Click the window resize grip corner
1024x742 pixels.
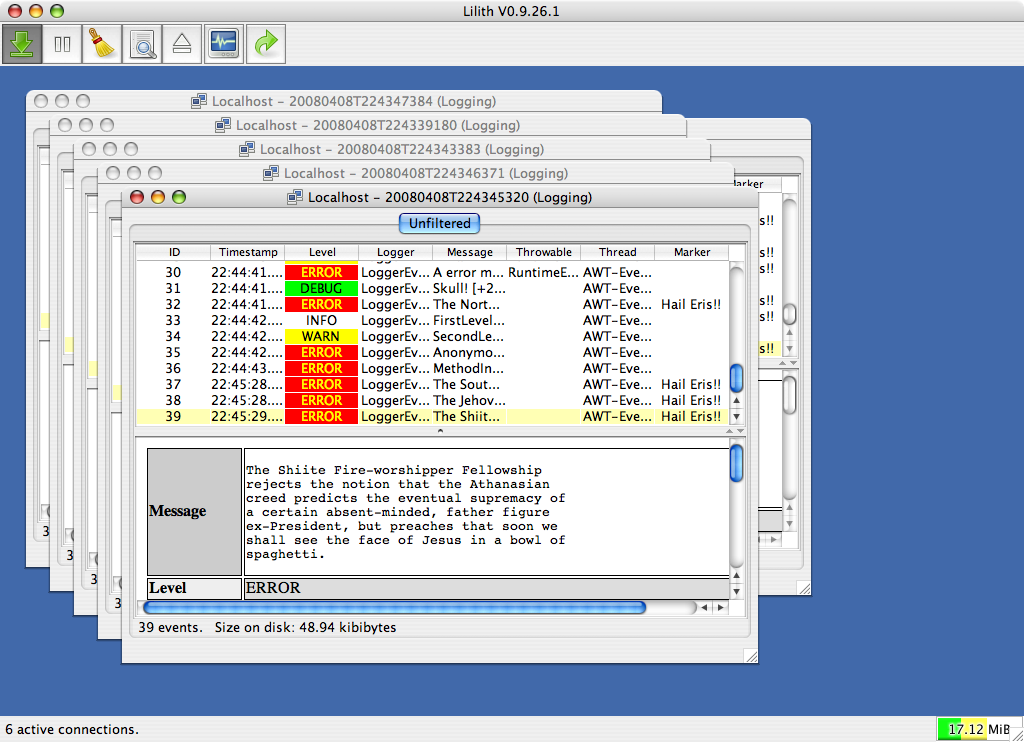(750, 655)
